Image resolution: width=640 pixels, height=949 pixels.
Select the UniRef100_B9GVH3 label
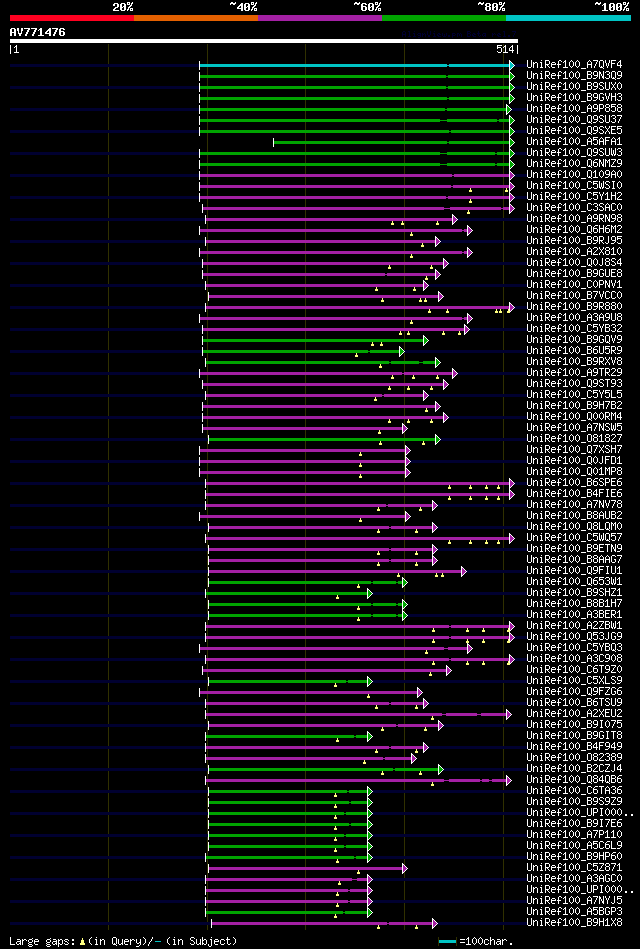click(575, 97)
